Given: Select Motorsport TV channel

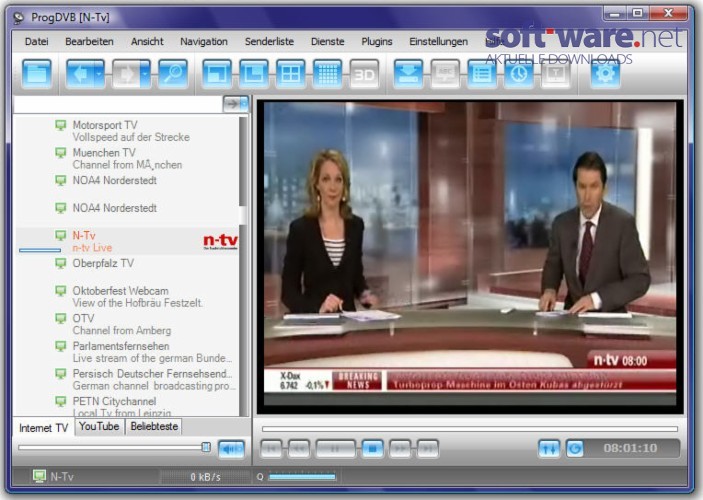Looking at the screenshot, I should point(126,131).
